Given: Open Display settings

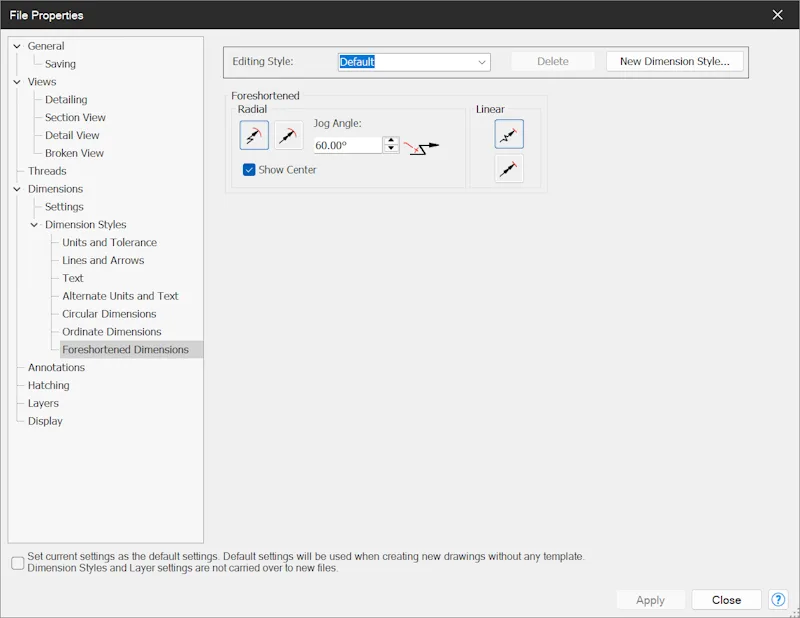Looking at the screenshot, I should 45,421.
